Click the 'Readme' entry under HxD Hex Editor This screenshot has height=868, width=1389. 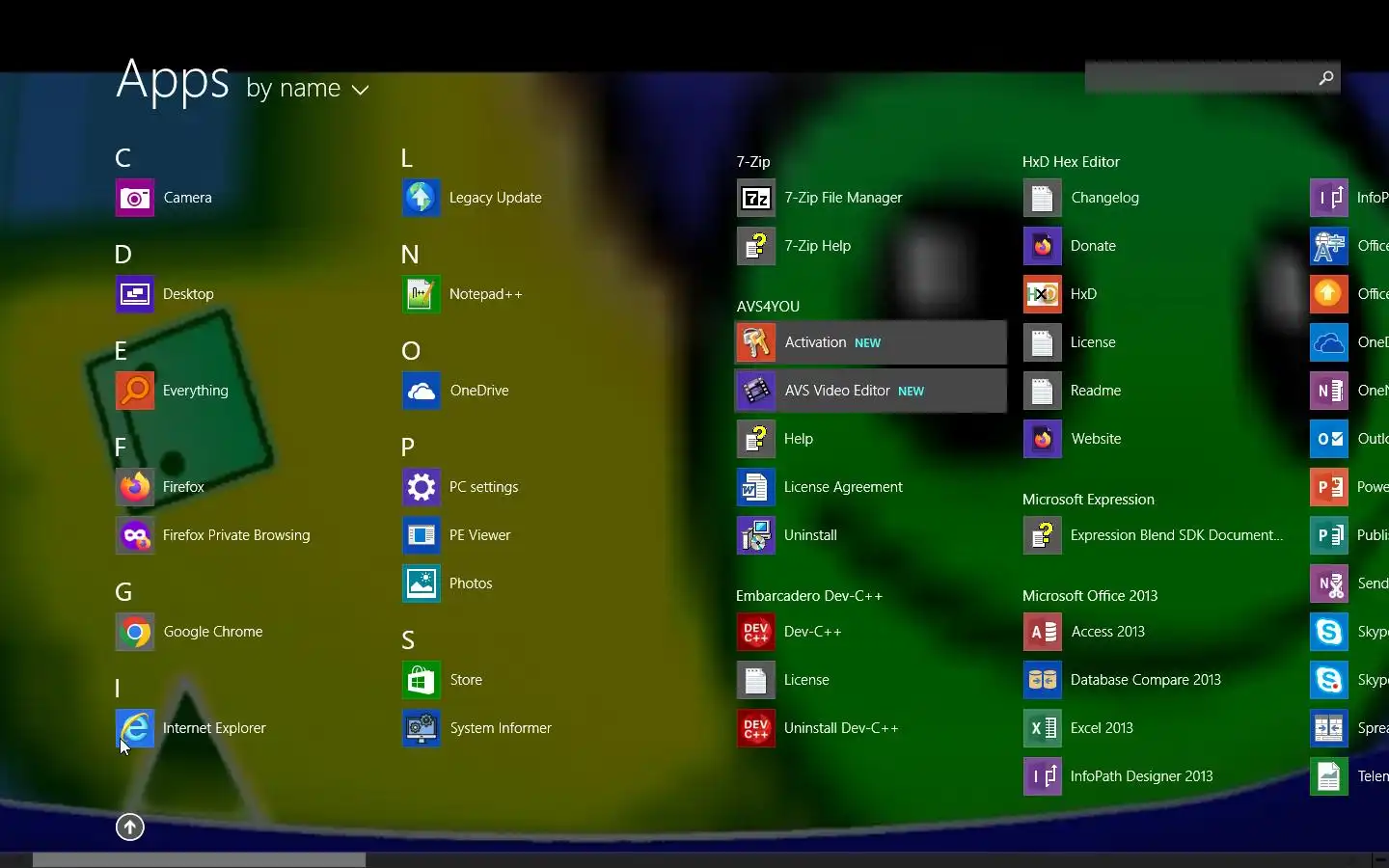(x=1096, y=391)
